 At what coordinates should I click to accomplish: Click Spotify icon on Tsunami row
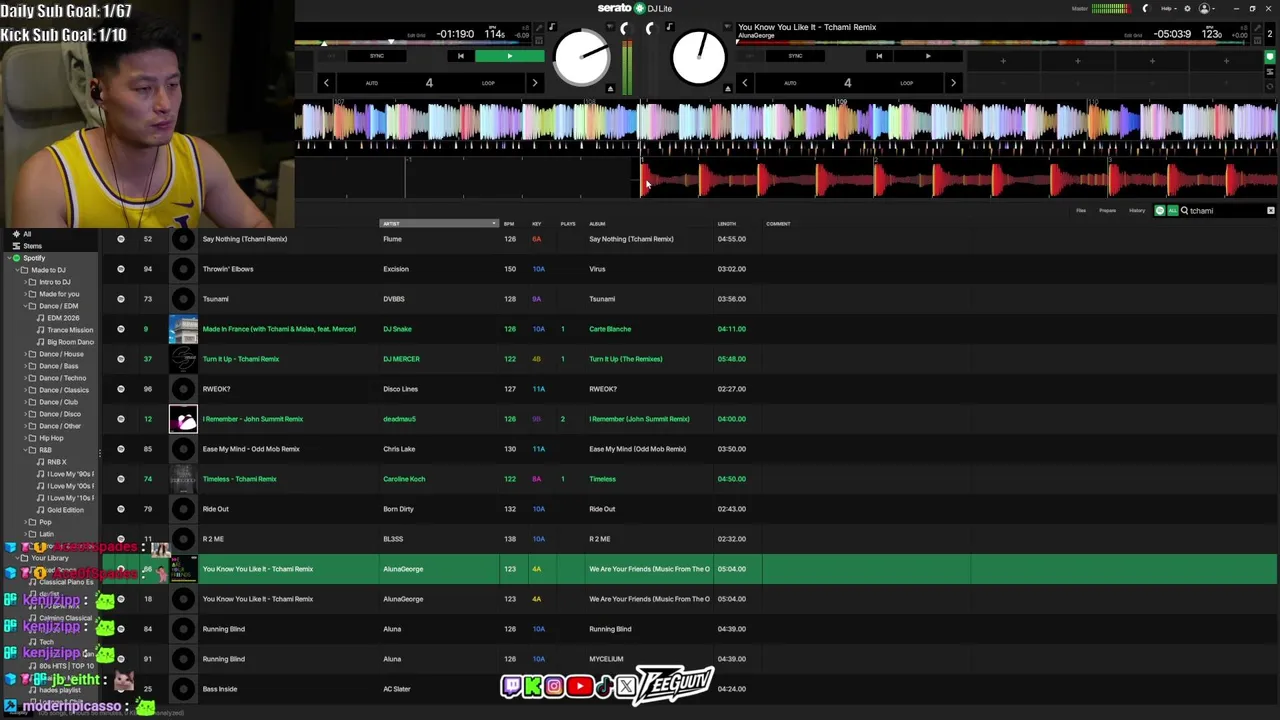[x=121, y=299]
